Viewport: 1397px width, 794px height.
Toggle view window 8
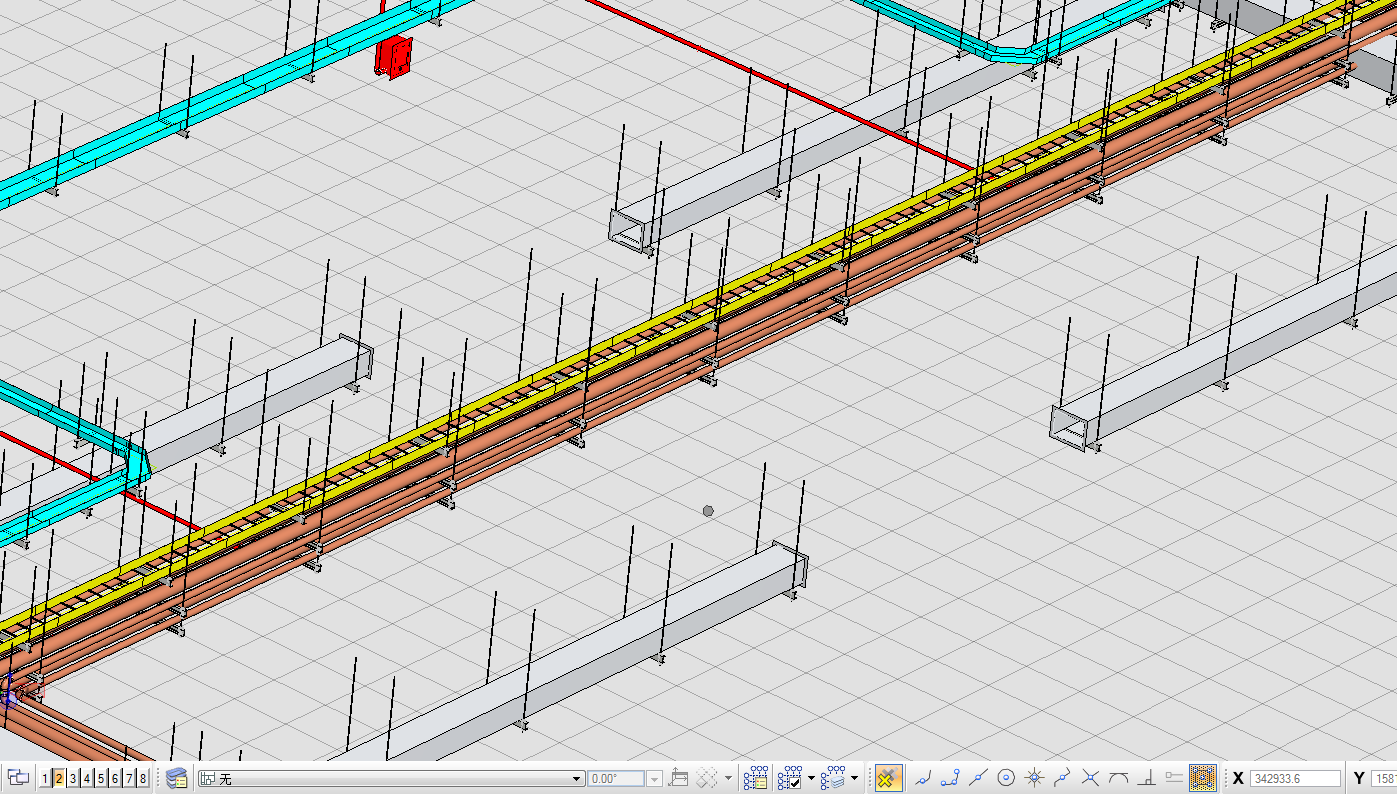(144, 778)
